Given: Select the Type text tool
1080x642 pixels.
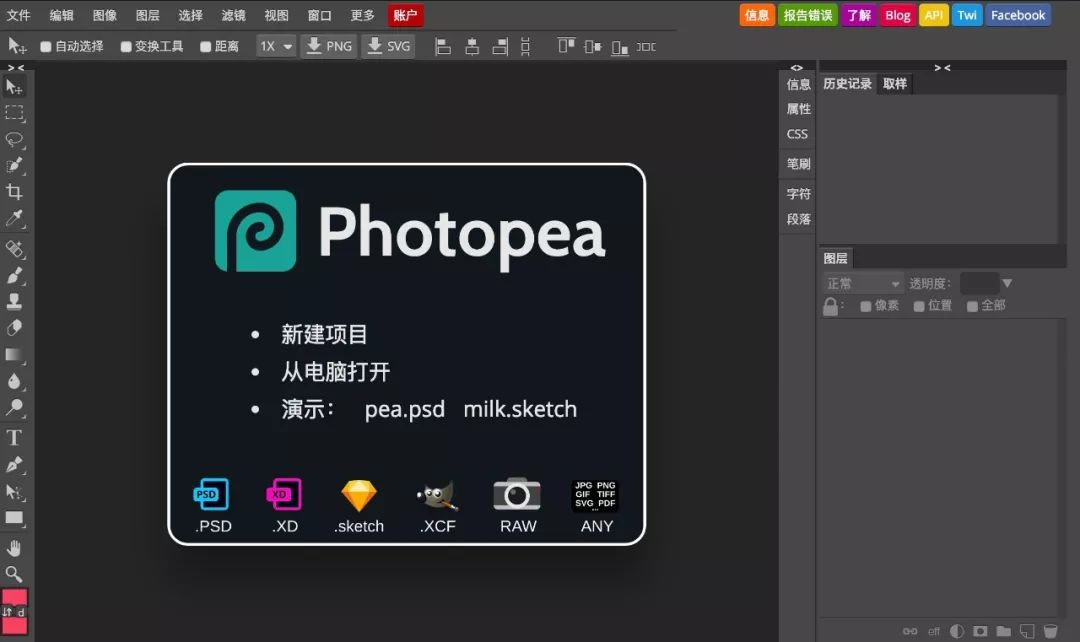Looking at the screenshot, I should (14, 437).
